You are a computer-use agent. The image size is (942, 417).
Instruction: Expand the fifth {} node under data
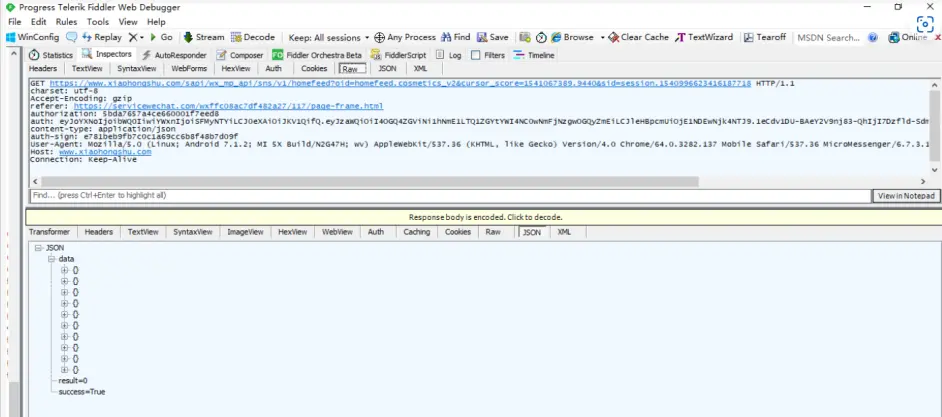coord(64,314)
